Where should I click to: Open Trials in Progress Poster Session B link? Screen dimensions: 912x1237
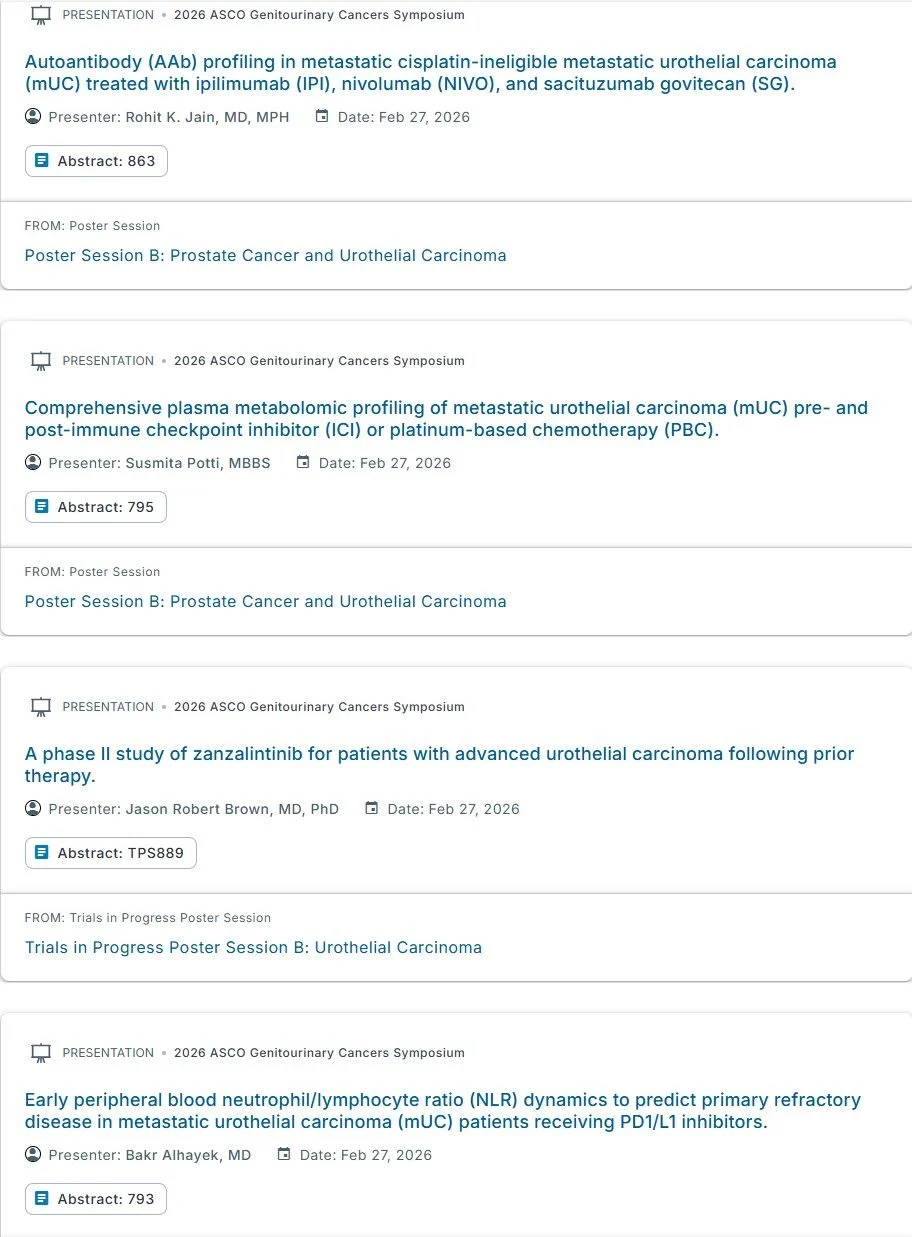(253, 947)
